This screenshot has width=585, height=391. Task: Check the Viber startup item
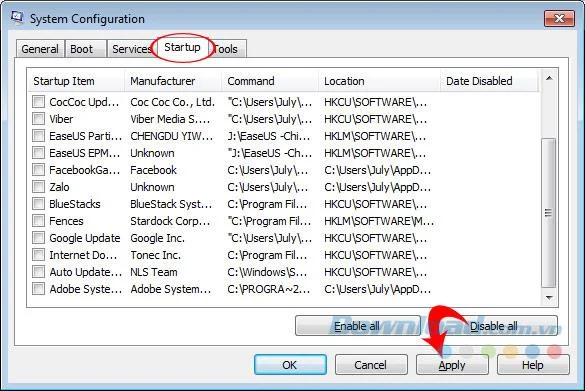pyautogui.click(x=38, y=119)
